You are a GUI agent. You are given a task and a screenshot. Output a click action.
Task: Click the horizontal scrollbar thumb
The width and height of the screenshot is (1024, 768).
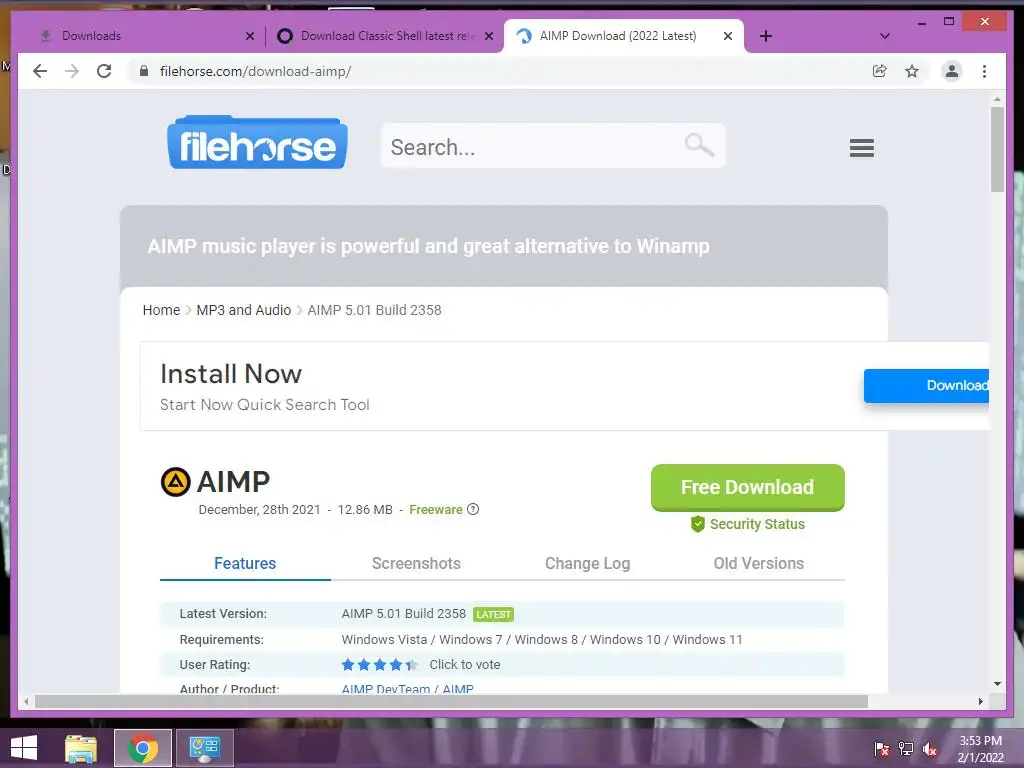451,701
